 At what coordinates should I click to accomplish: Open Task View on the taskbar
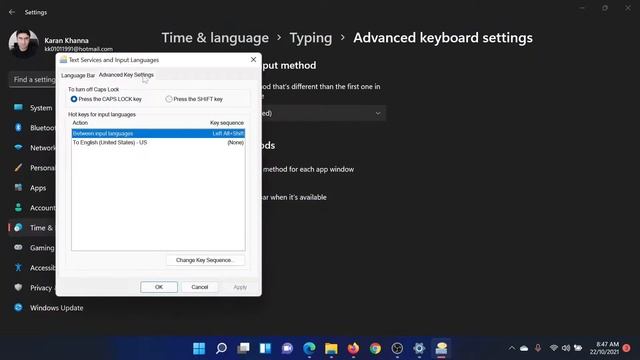pyautogui.click(x=243, y=348)
